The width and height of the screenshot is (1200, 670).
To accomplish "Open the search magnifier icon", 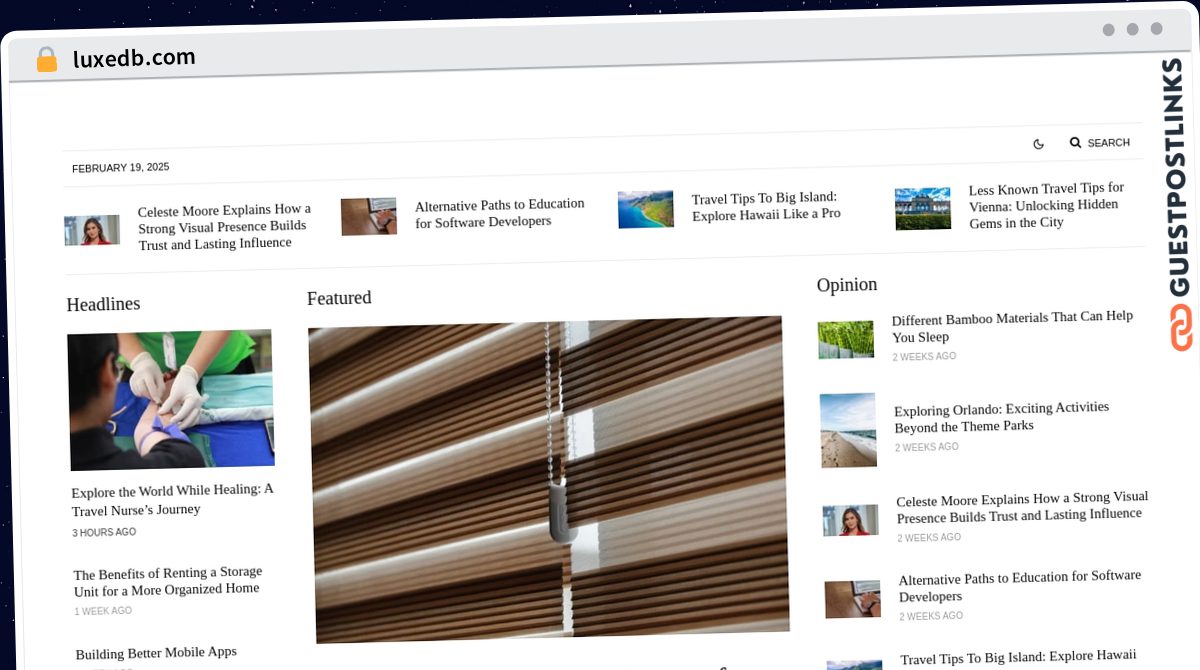I will click(x=1075, y=143).
